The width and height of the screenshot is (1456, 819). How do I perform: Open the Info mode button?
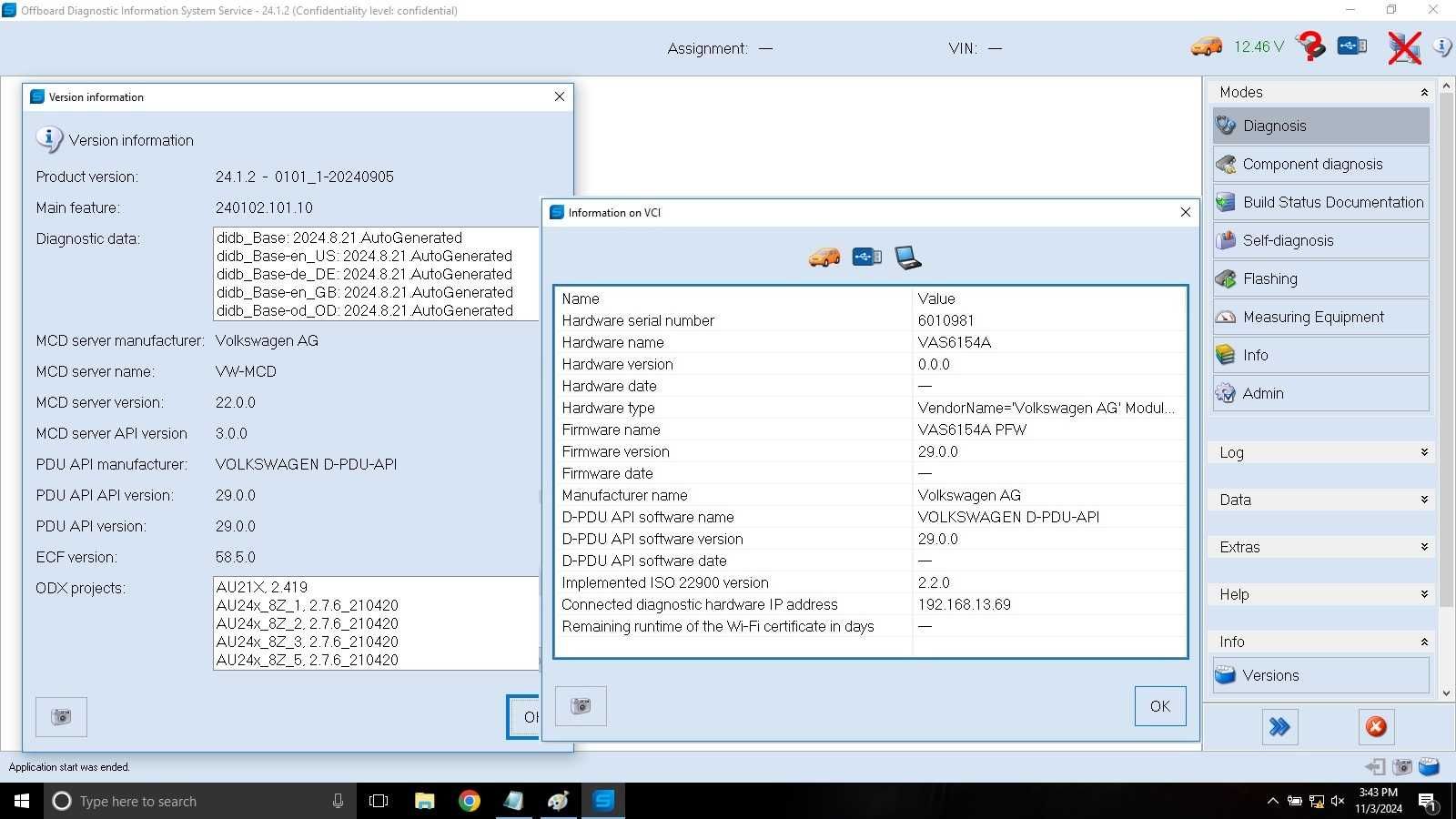coord(1320,355)
